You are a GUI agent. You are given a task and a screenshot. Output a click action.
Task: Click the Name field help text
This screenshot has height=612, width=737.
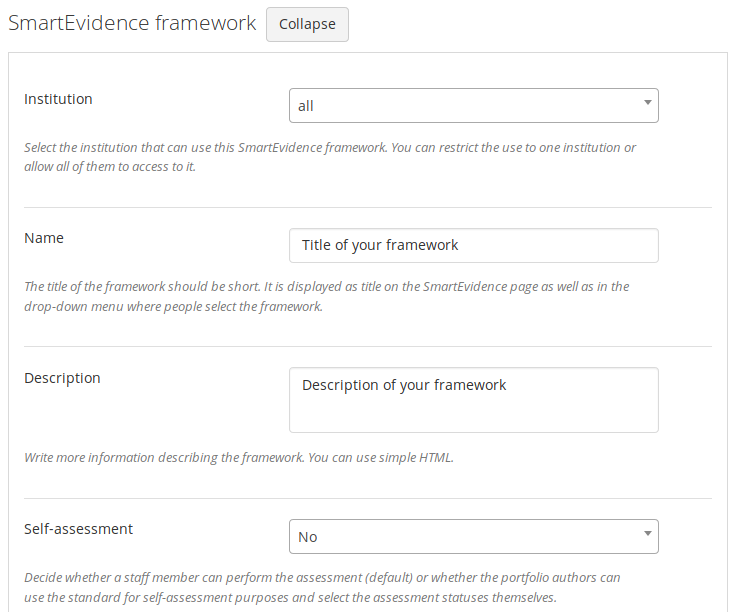tap(326, 296)
